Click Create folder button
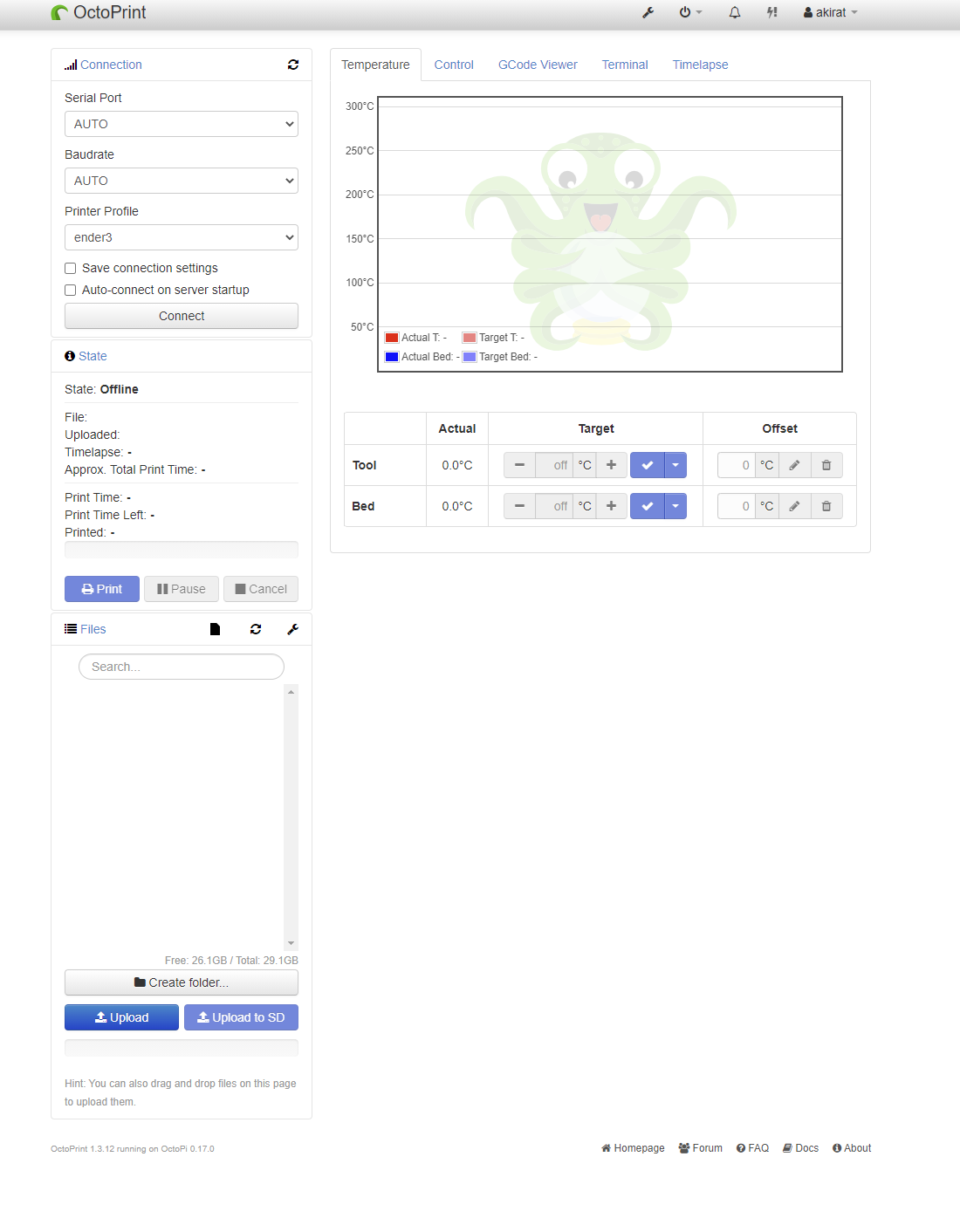Viewport: 960px width, 1232px height. 182,982
